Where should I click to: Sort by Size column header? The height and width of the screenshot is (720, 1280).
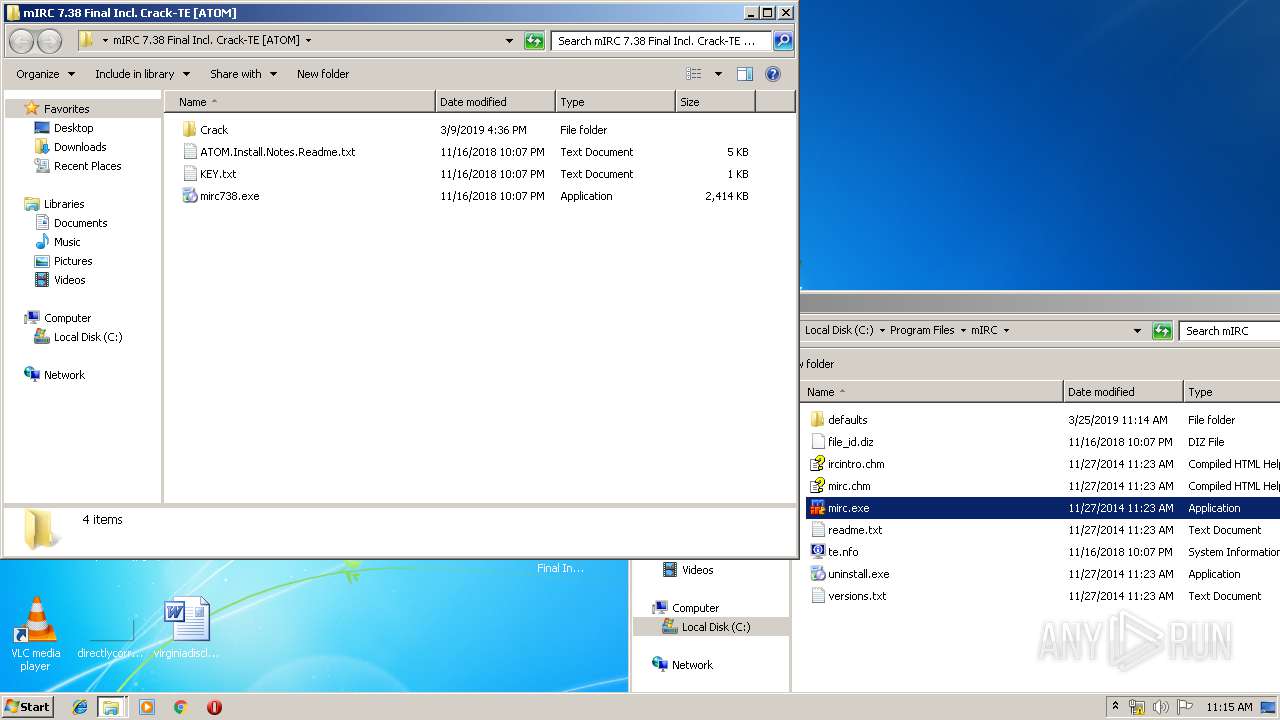coord(716,102)
